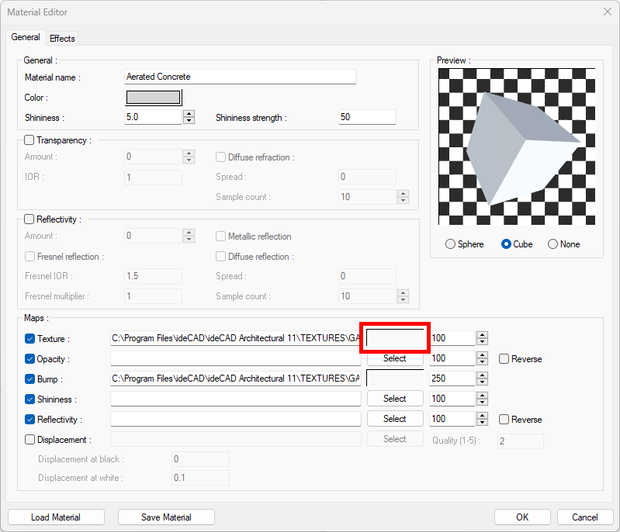The height and width of the screenshot is (532, 620).
Task: Click the material Color swatch
Action: click(x=153, y=97)
